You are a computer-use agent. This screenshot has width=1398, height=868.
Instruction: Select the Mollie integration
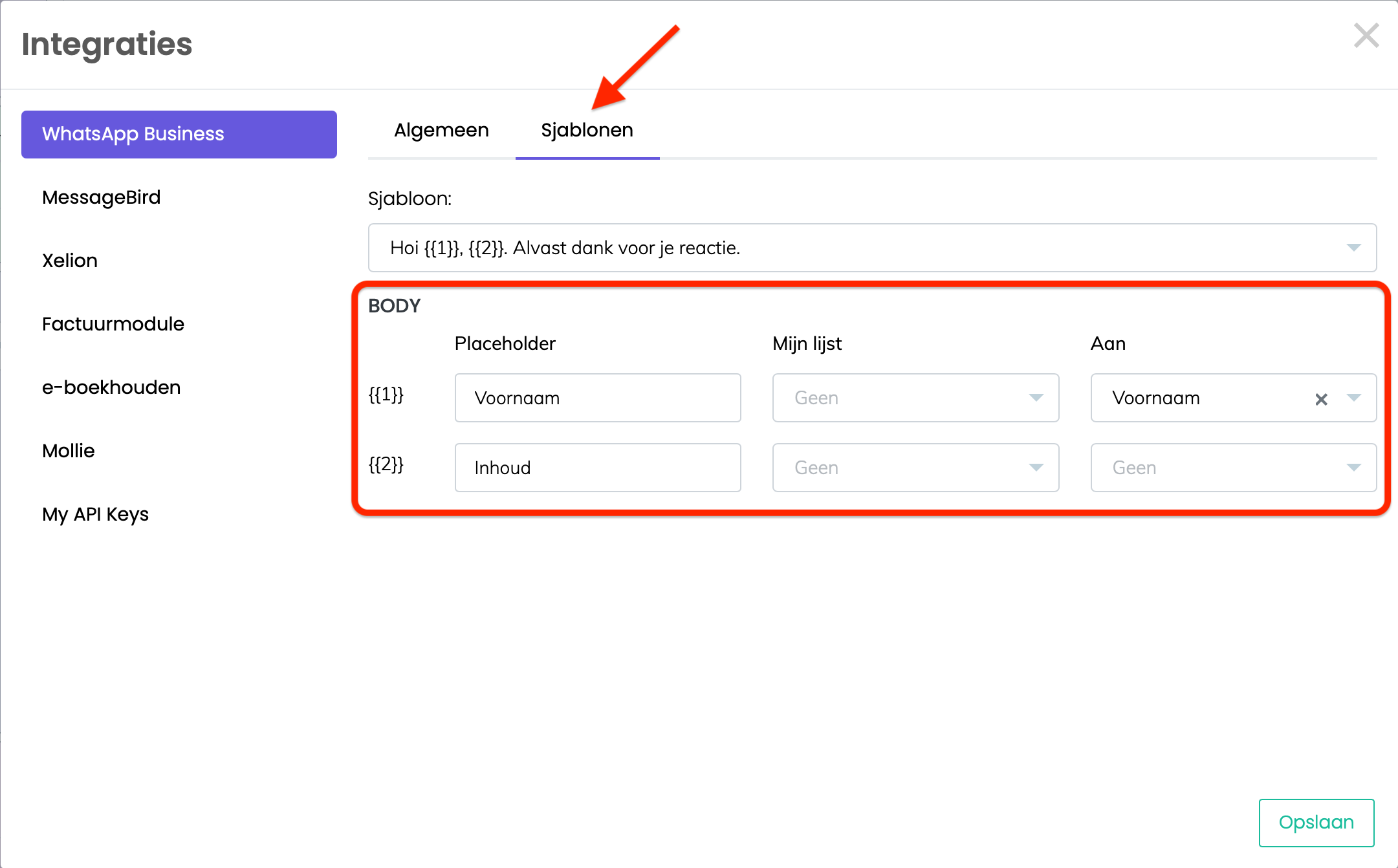(x=69, y=451)
